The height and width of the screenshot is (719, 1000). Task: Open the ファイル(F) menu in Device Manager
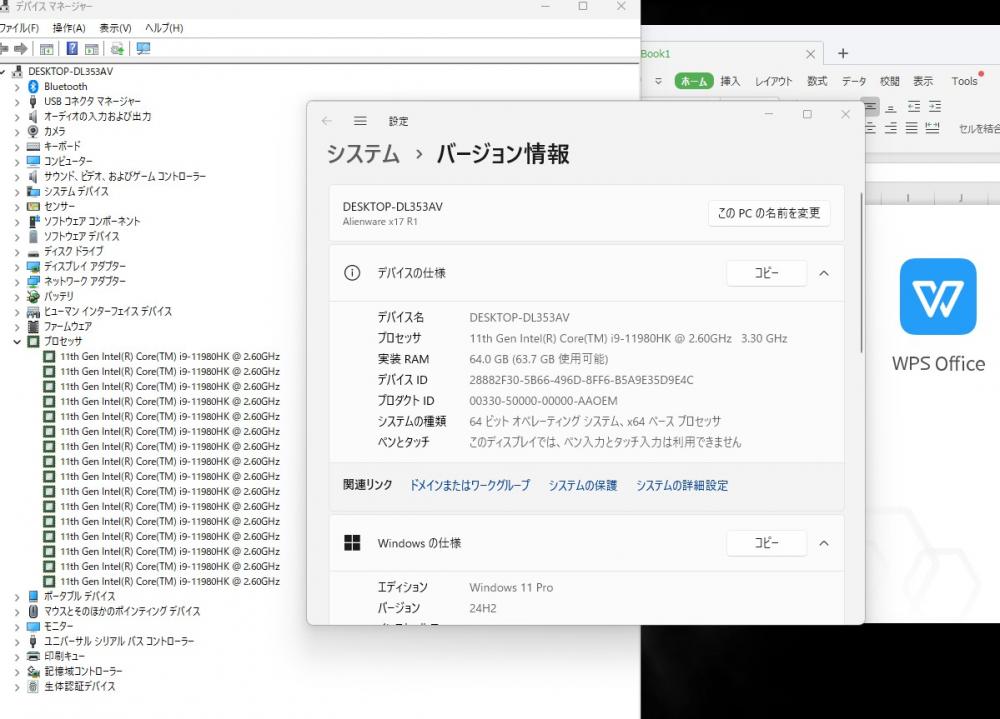18,28
